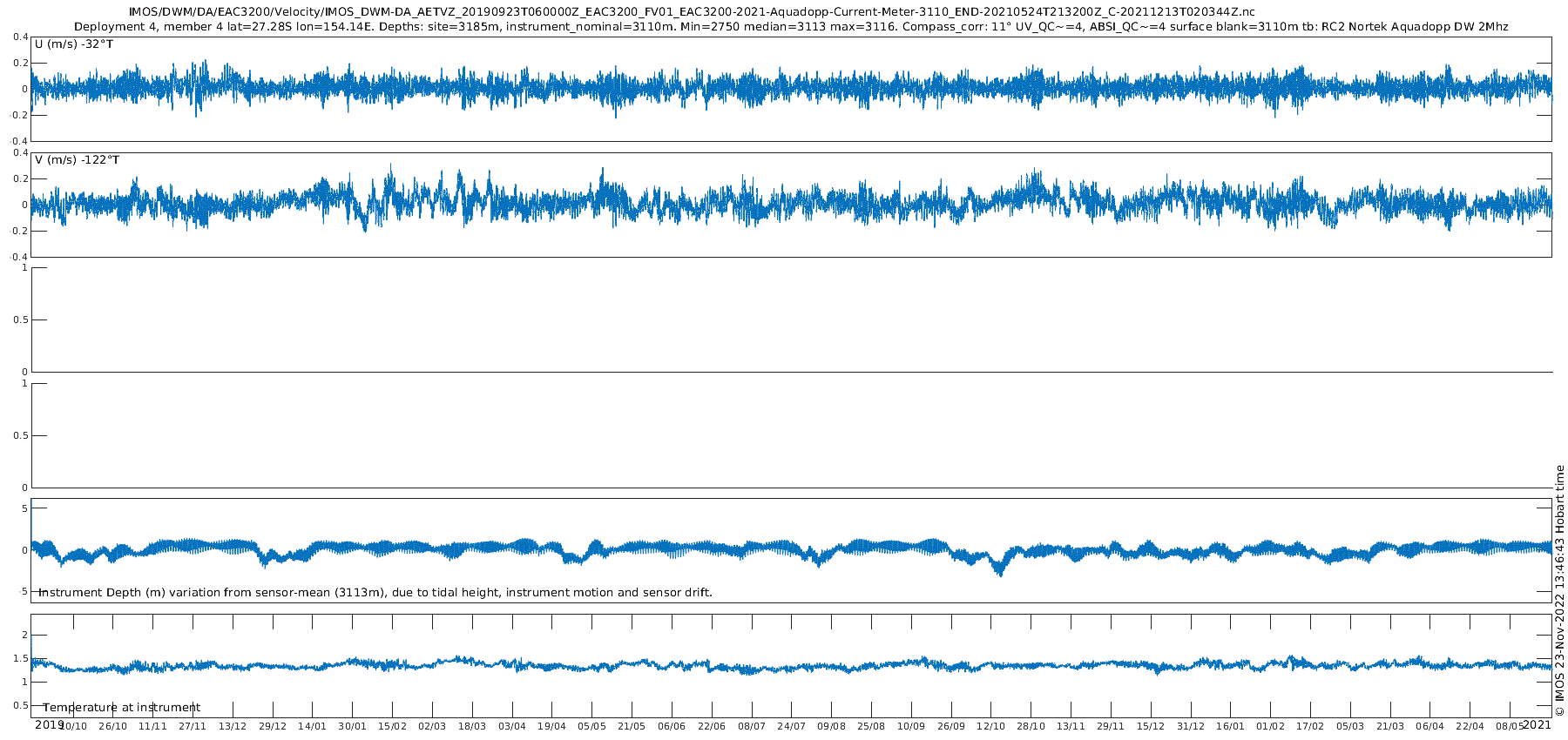Select the '15/12' date tick label
Viewport: 1568px width, 740px height.
(1151, 726)
